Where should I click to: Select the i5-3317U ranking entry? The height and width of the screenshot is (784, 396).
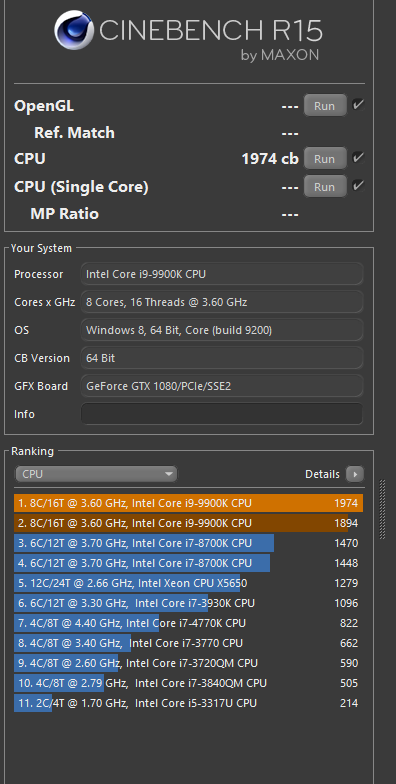tap(188, 703)
